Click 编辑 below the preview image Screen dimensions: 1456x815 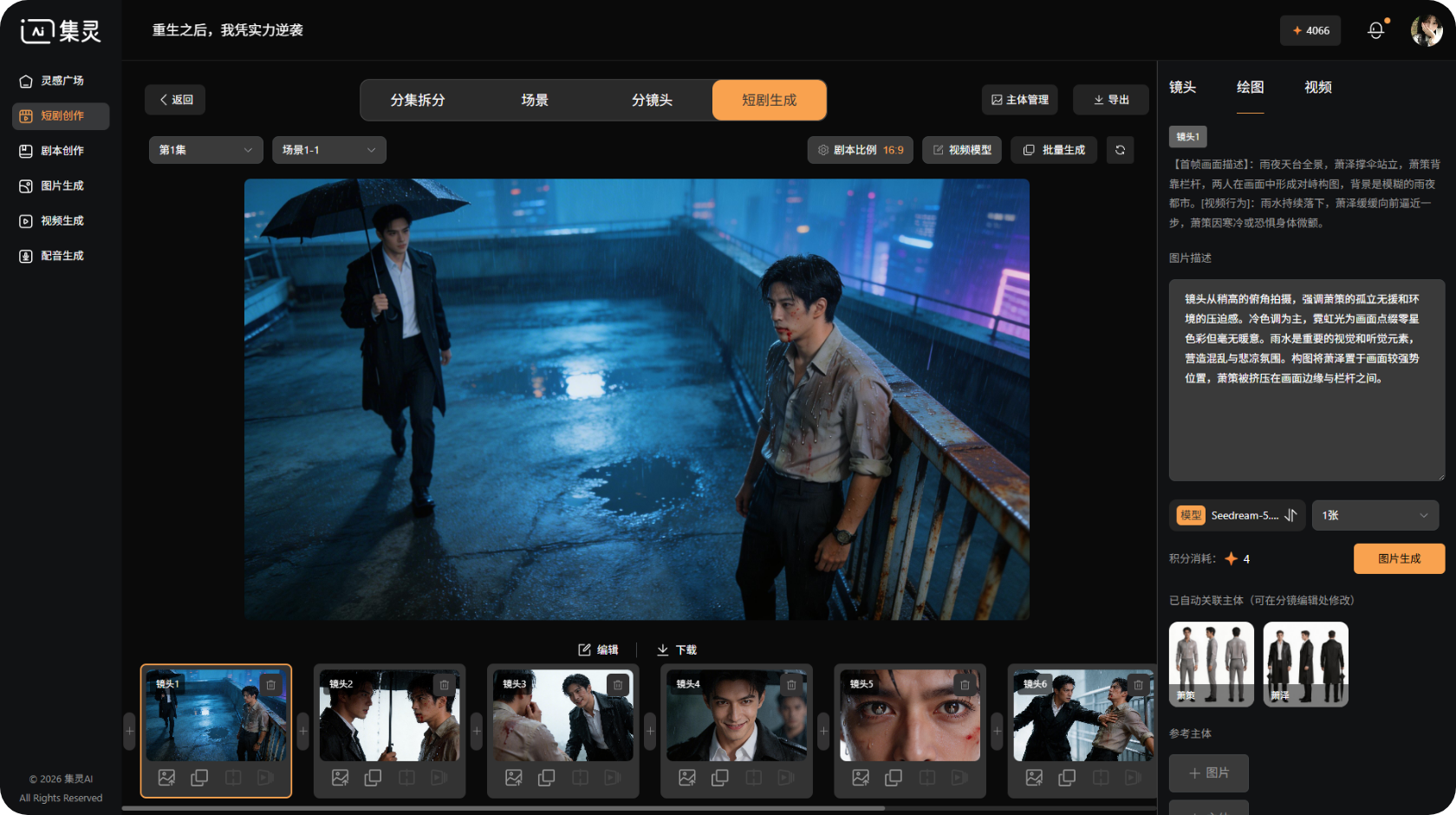[x=598, y=649]
